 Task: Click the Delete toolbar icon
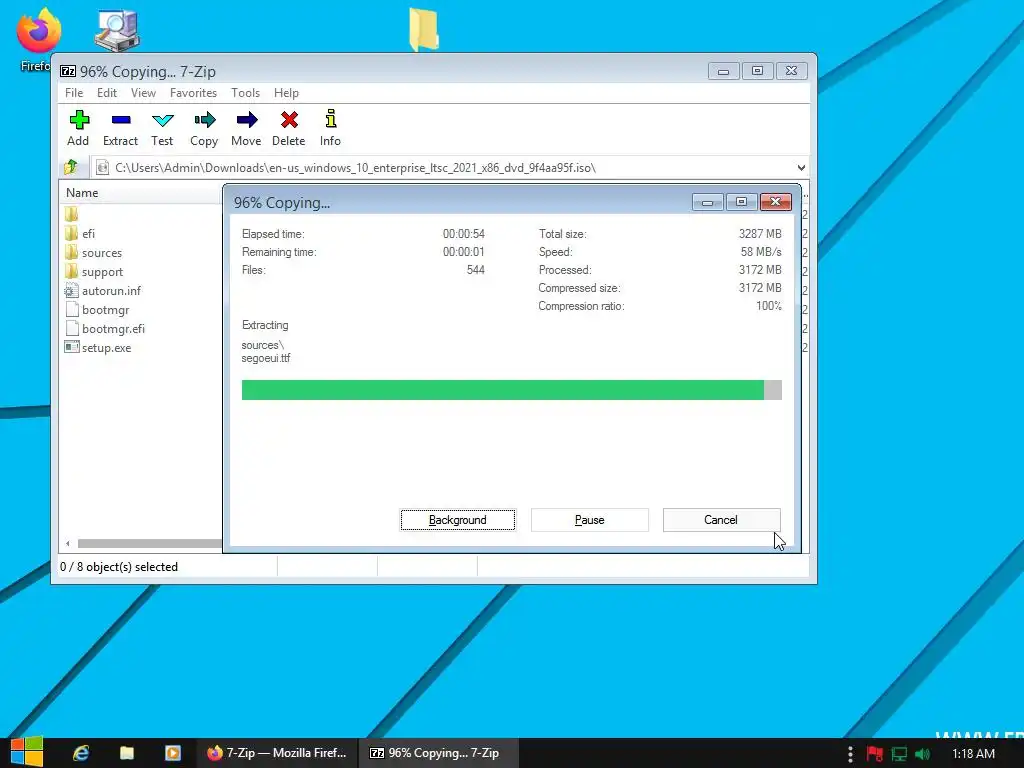[x=289, y=128]
